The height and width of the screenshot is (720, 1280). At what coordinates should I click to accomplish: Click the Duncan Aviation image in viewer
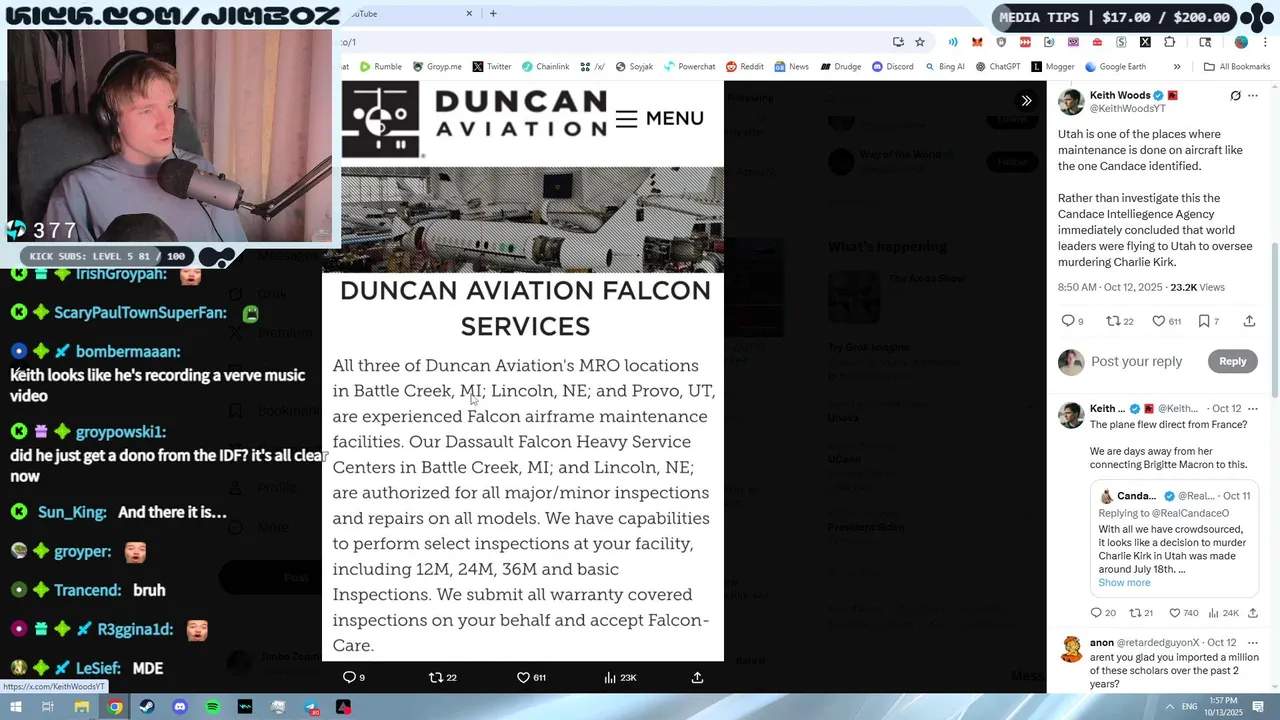click(x=524, y=370)
